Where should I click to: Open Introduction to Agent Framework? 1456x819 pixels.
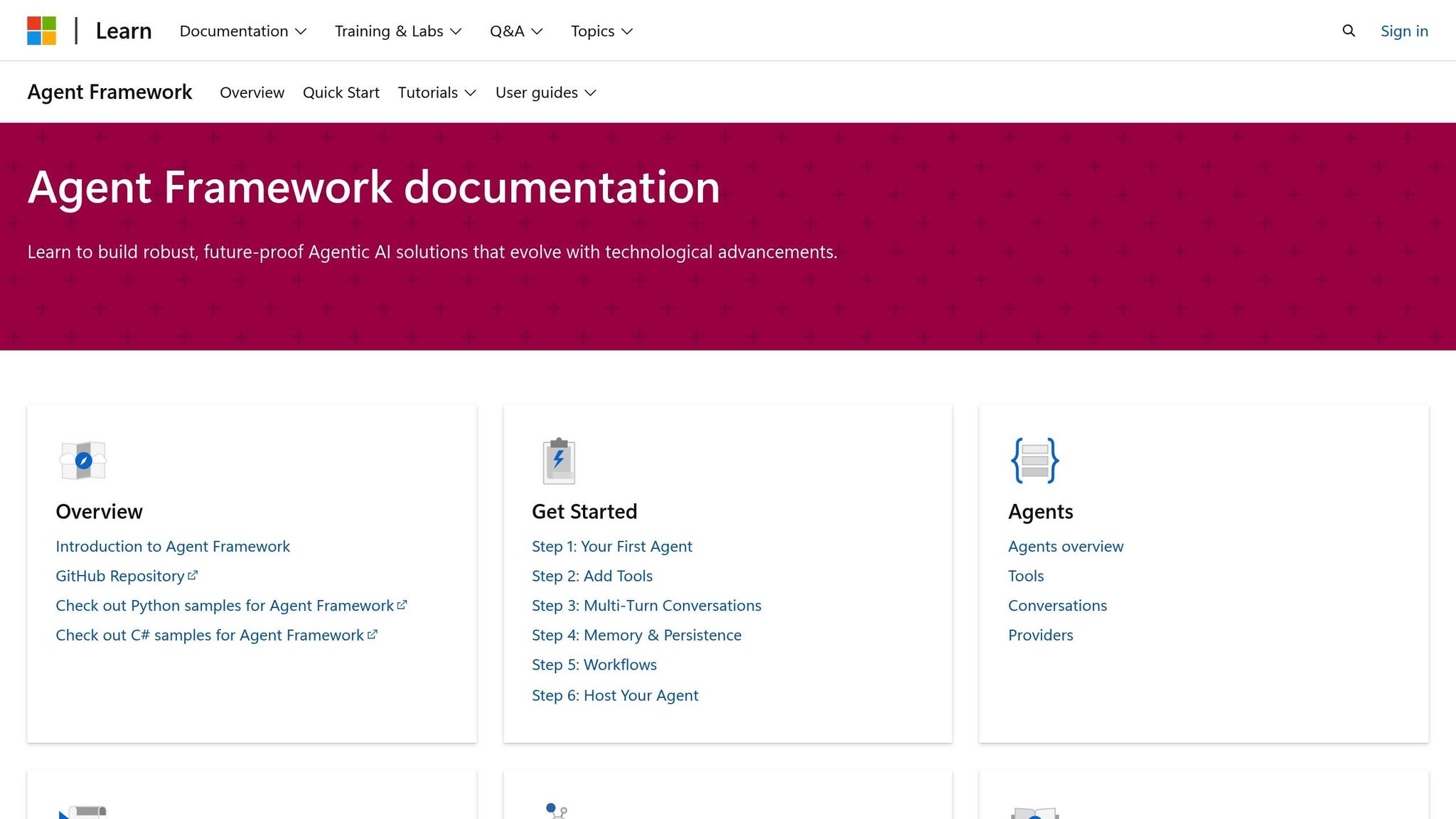173,546
